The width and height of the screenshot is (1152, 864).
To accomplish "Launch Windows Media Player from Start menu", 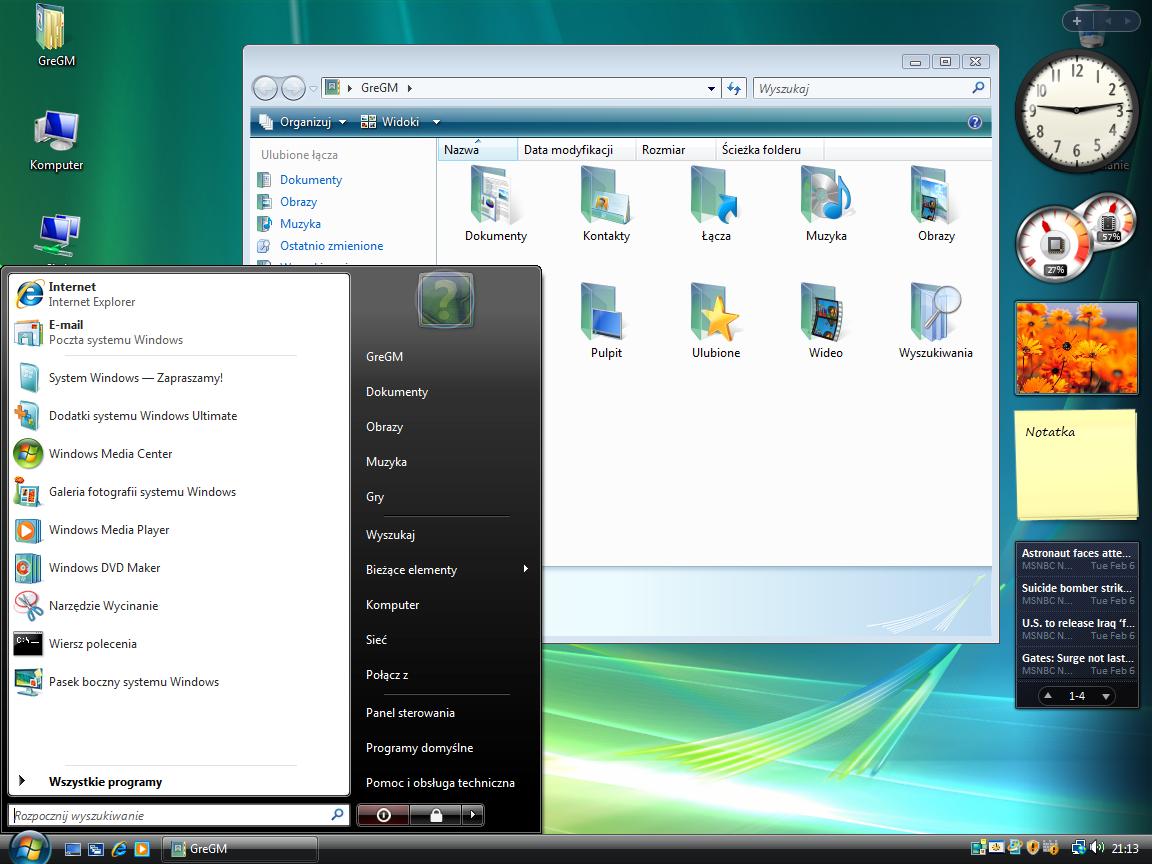I will coord(179,530).
